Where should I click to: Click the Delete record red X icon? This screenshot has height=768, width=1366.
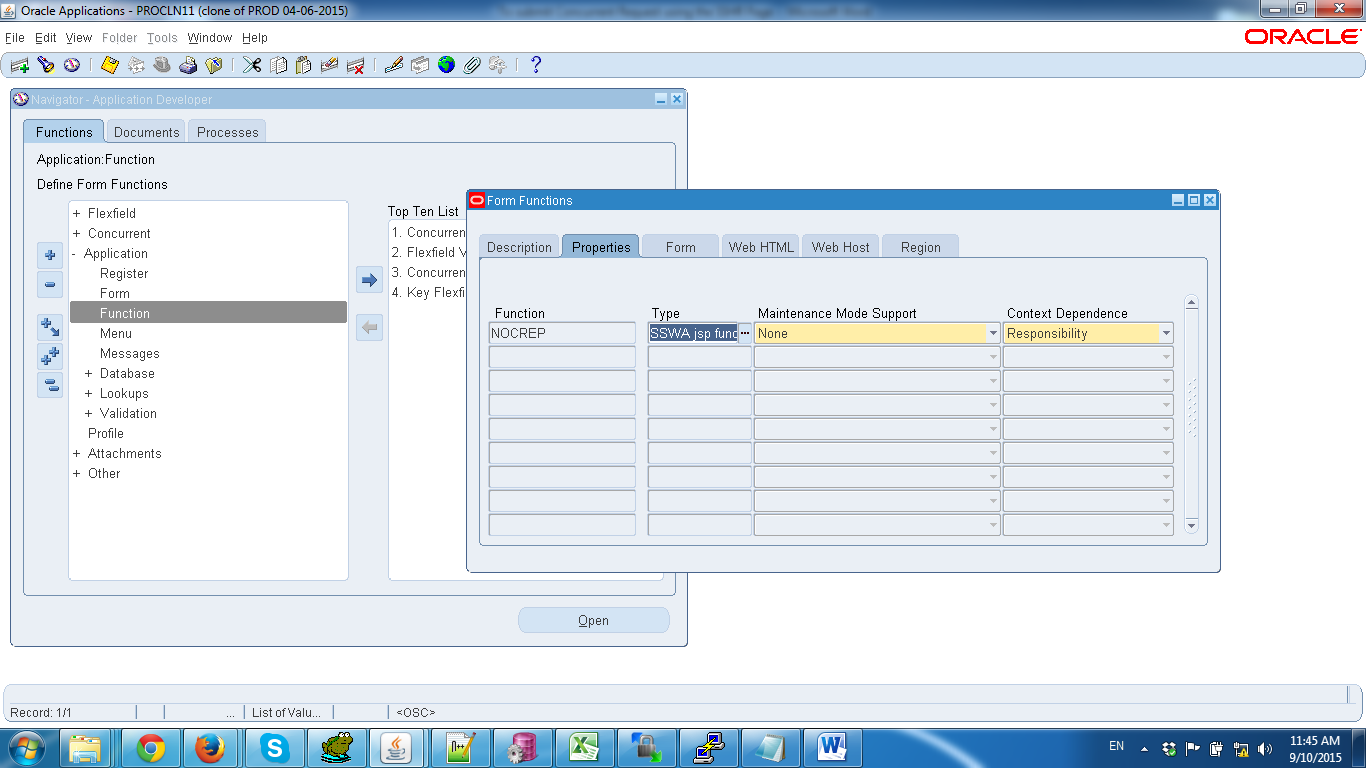point(355,65)
